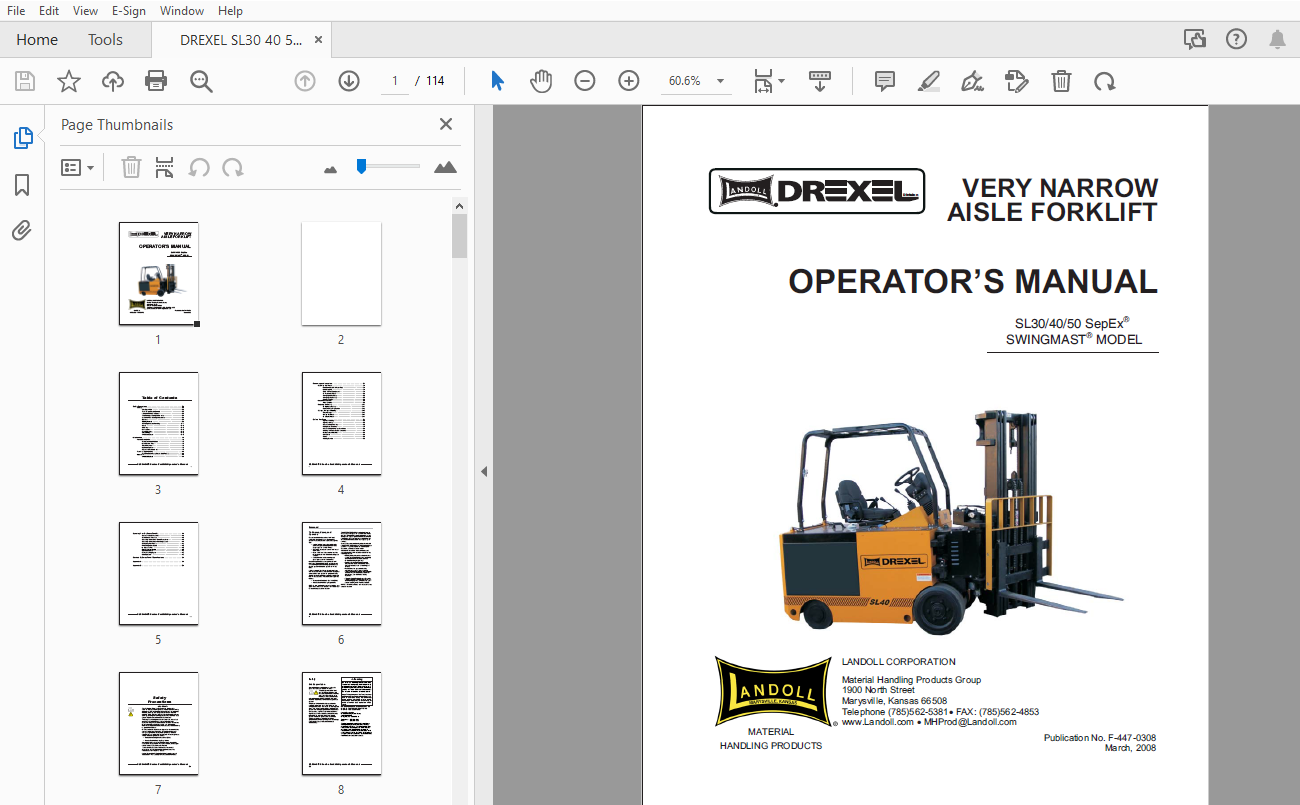Click the Save file icon
The width and height of the screenshot is (1300, 805).
pos(25,81)
